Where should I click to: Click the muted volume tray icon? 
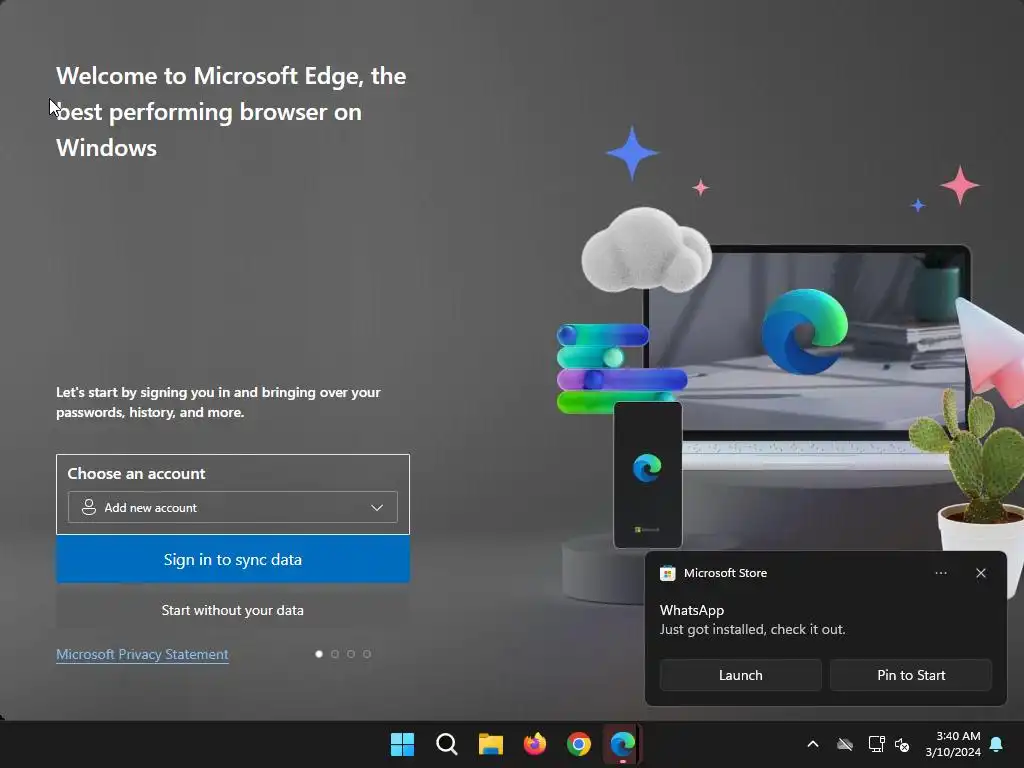(903, 744)
